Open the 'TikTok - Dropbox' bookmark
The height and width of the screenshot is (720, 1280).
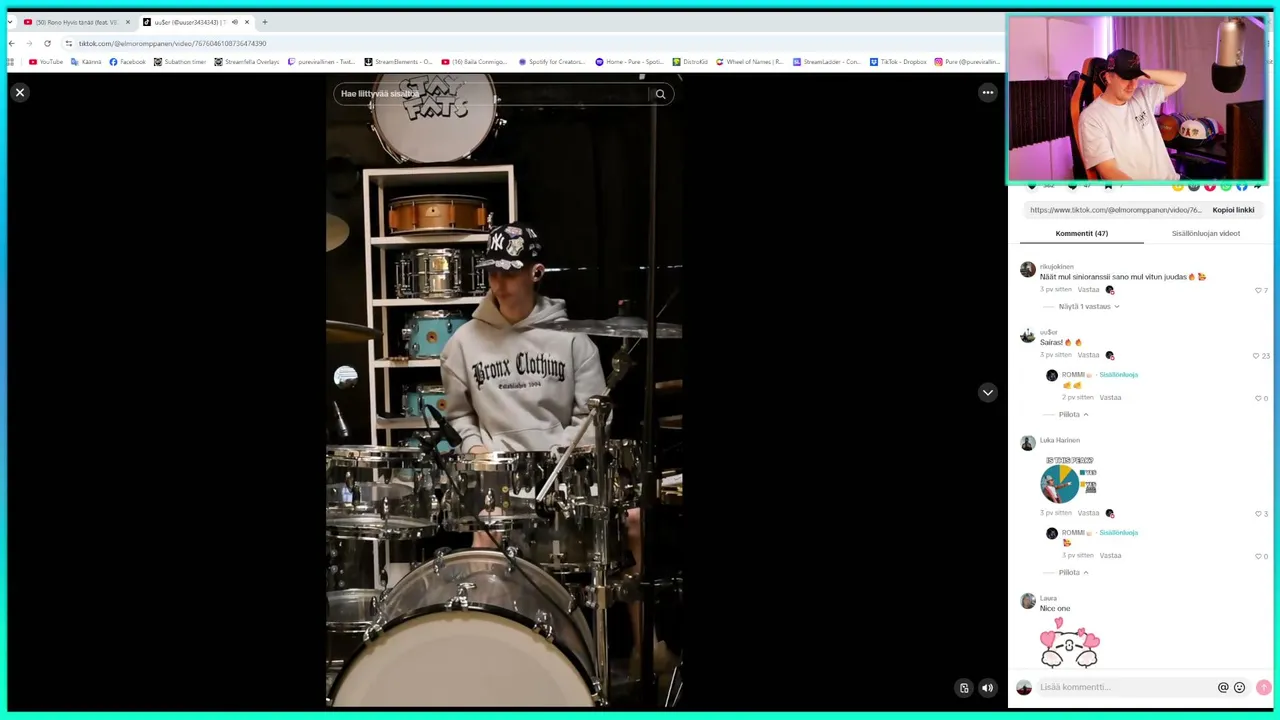(899, 62)
